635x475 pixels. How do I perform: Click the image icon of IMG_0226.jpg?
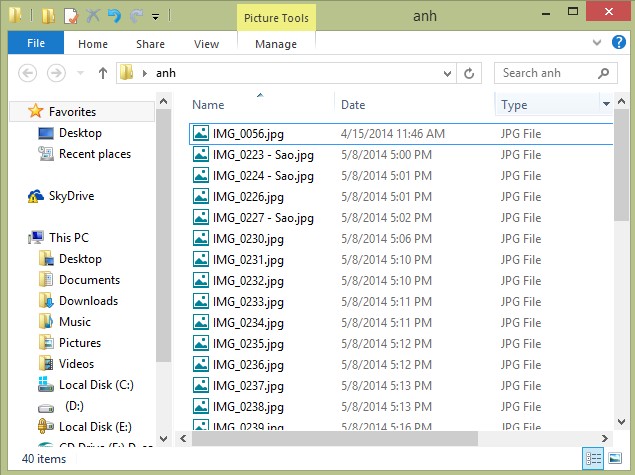[200, 196]
